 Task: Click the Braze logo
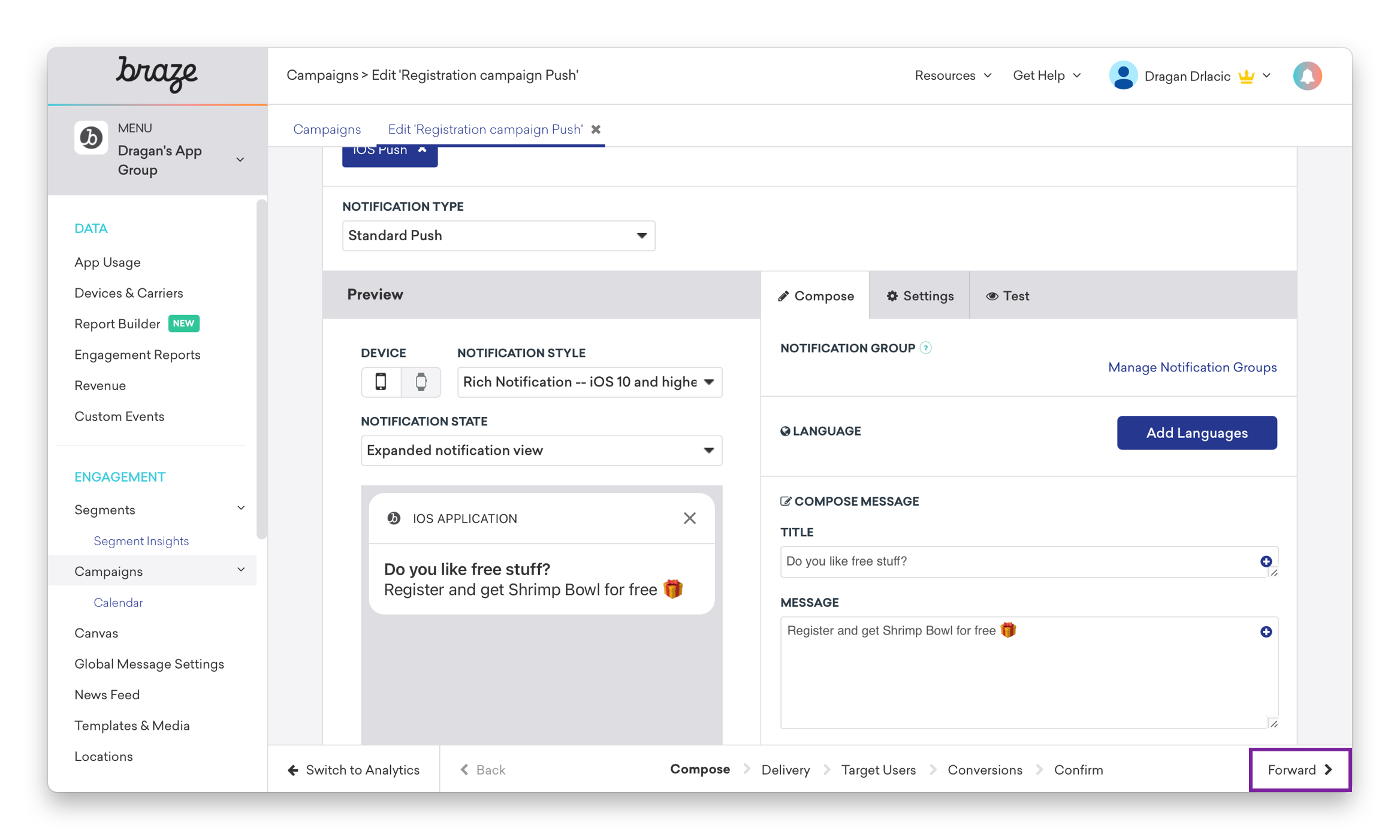(156, 74)
